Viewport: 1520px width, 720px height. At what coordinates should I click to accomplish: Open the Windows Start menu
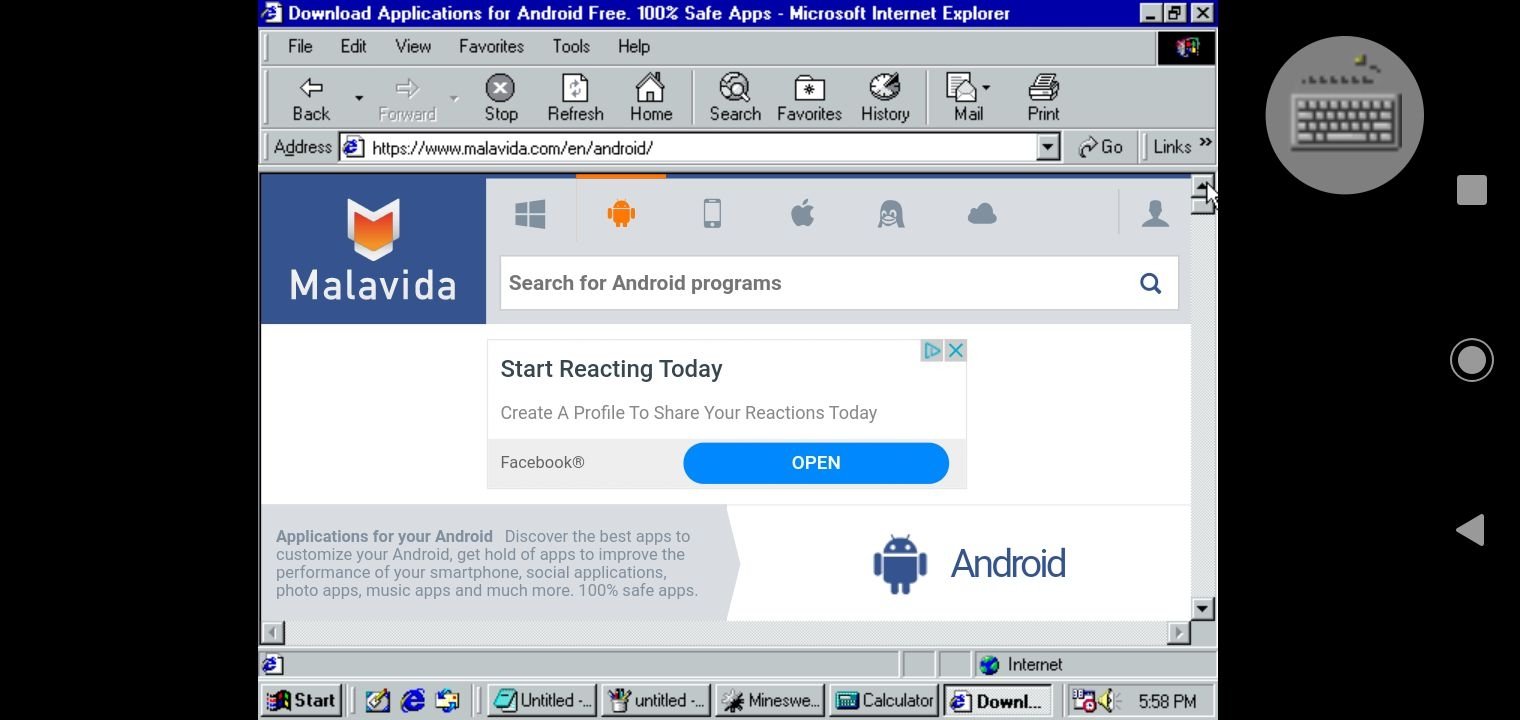(x=302, y=700)
